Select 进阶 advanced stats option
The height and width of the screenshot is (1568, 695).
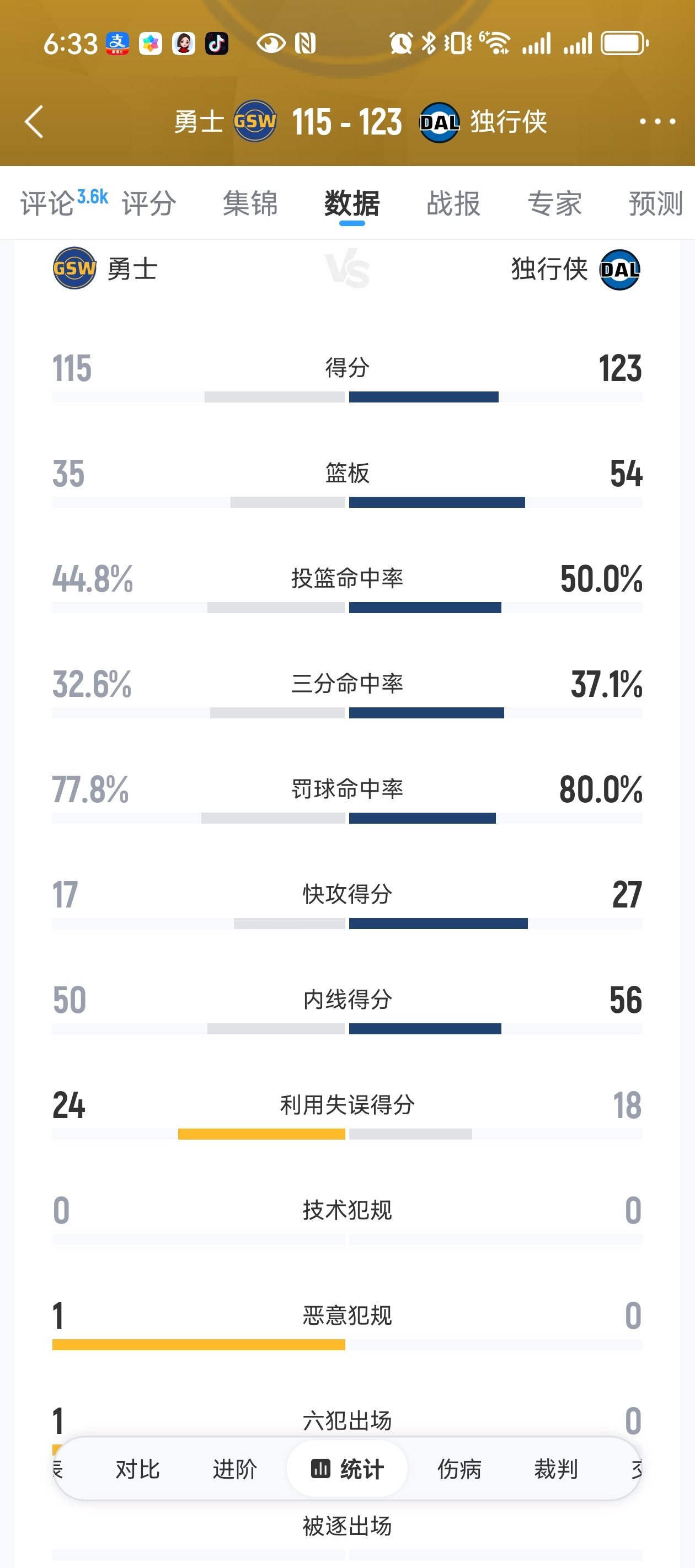234,1469
